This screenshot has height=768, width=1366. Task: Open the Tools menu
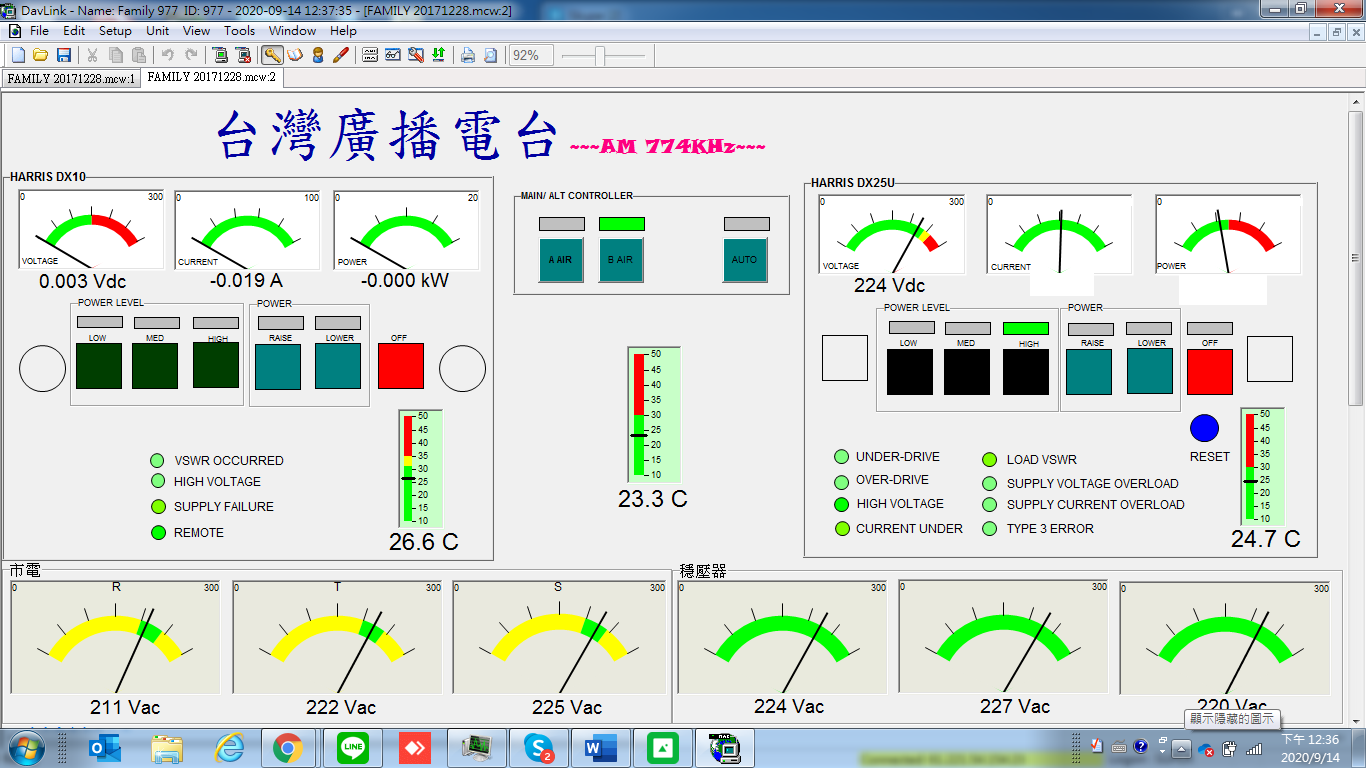[x=239, y=31]
